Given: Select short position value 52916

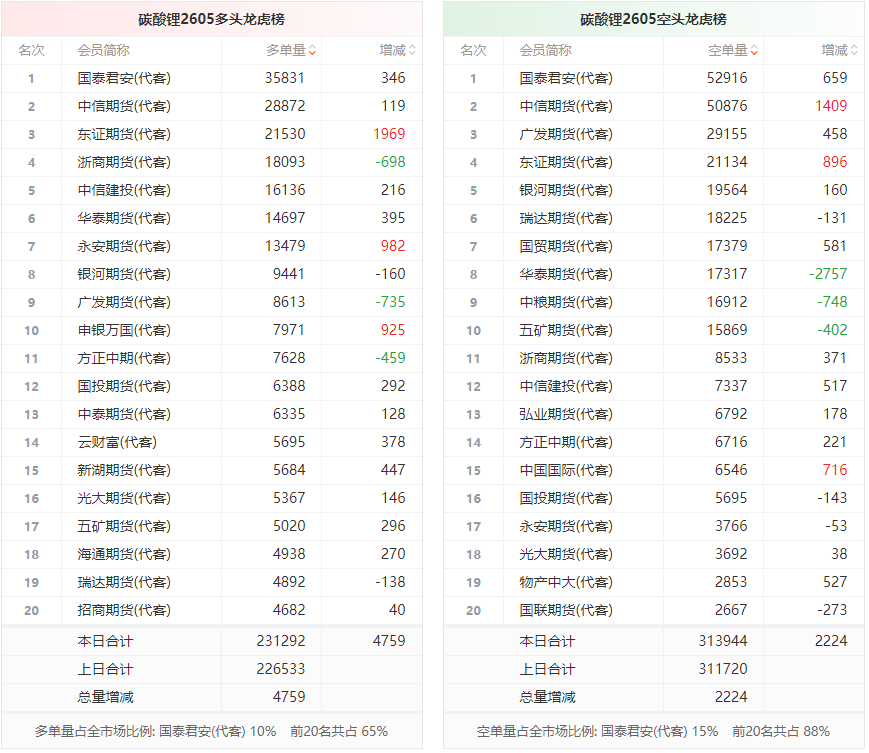Looking at the screenshot, I should point(727,78).
